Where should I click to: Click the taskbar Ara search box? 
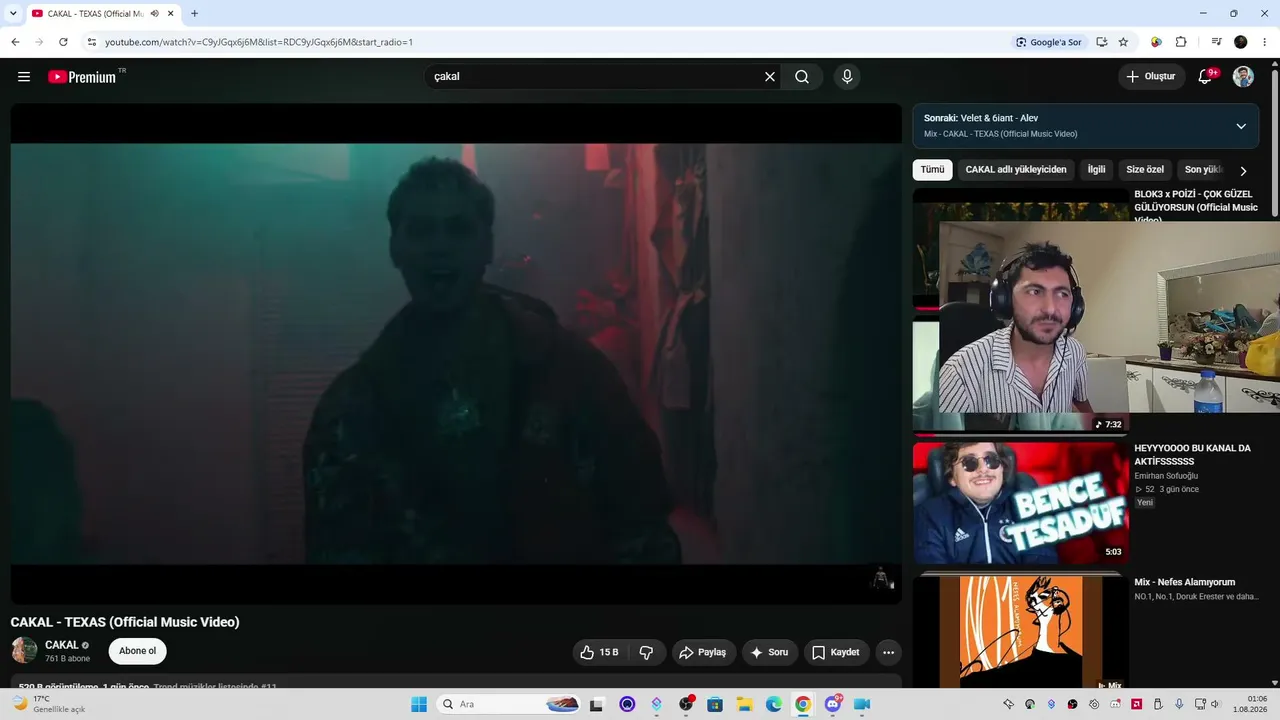pos(509,704)
